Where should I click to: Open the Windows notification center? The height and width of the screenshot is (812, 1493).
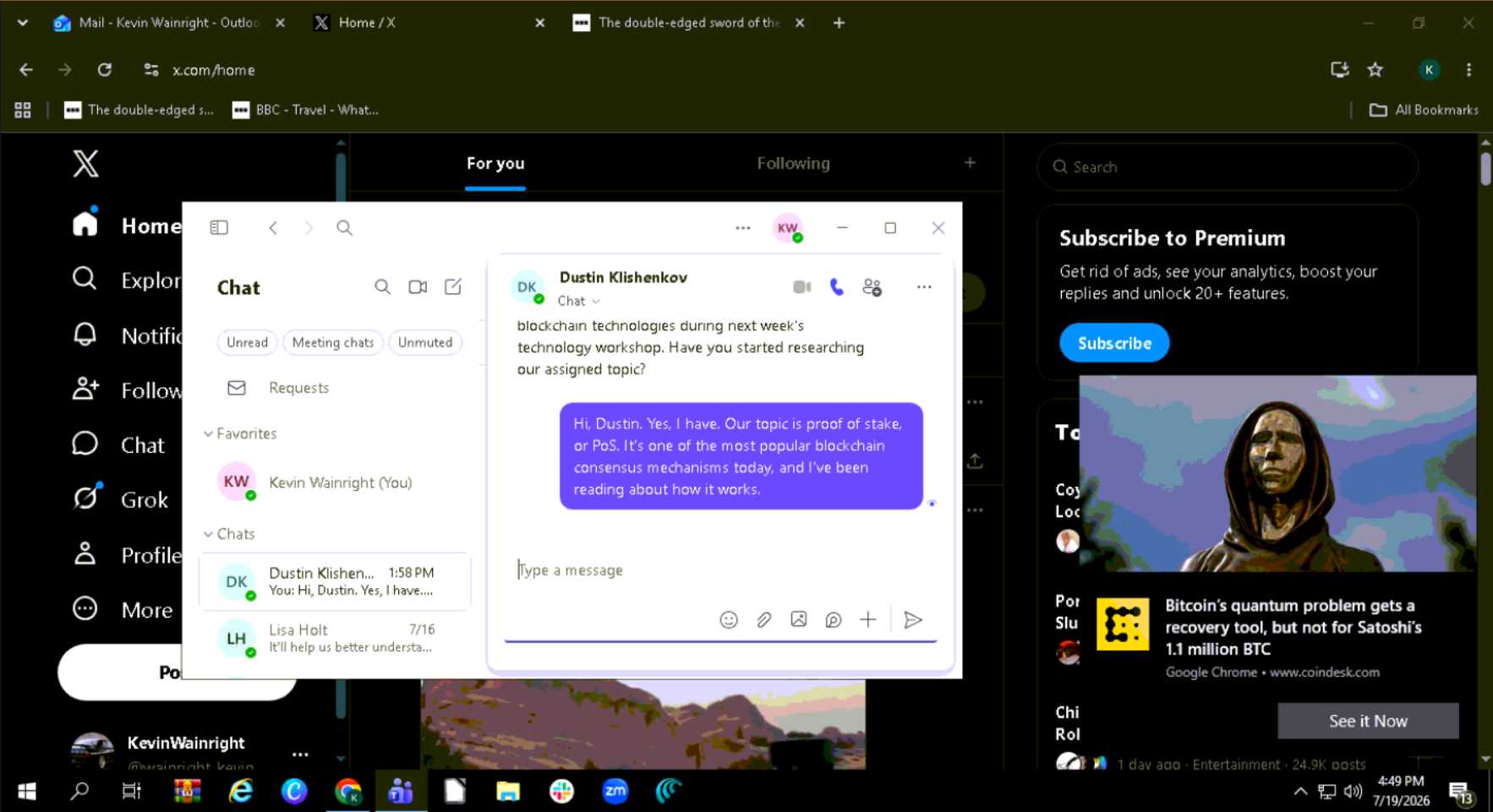pyautogui.click(x=1462, y=793)
